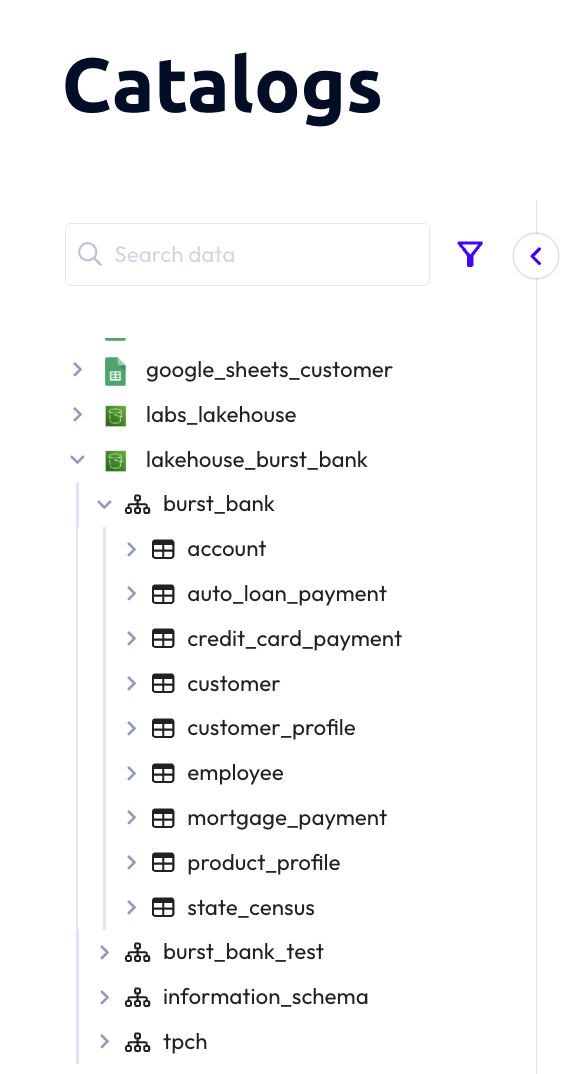Collapse the burst_bank schema
Image resolution: width=582 pixels, height=1074 pixels.
point(104,504)
